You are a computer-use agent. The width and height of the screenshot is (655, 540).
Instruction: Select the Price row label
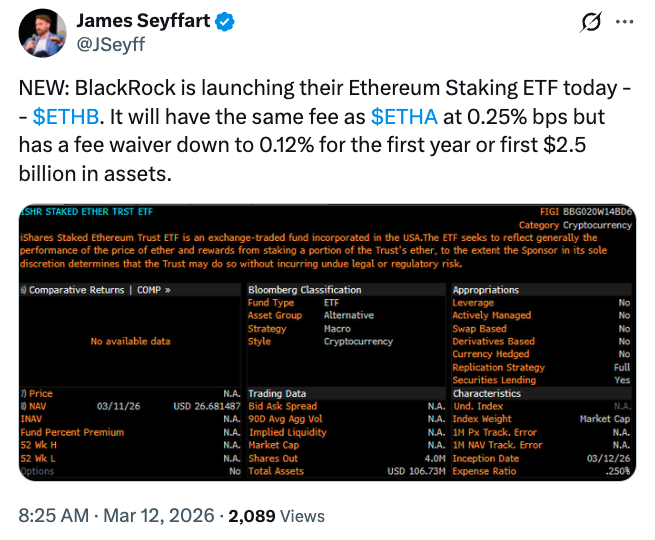40,394
